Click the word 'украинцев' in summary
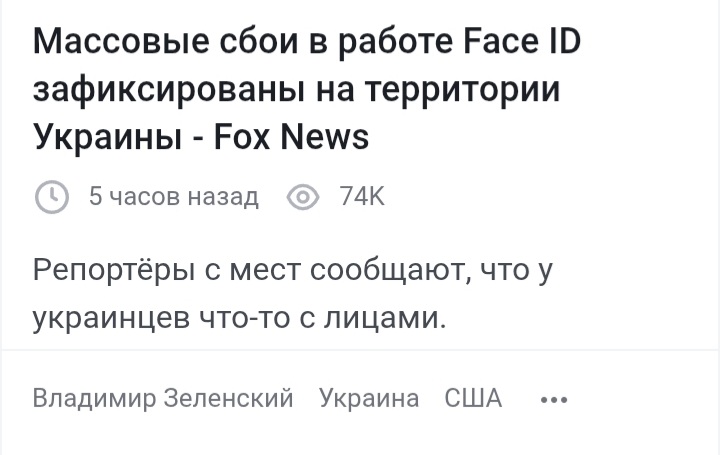This screenshot has width=720, height=455. pyautogui.click(x=111, y=319)
